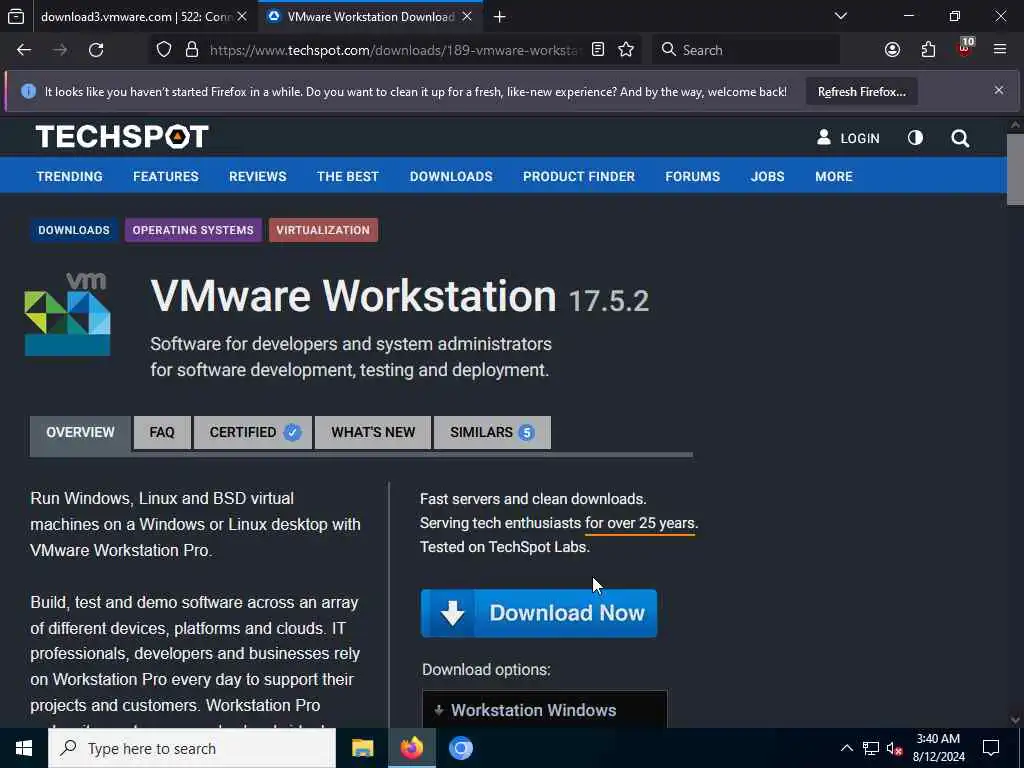Click the Firefox taskbar icon
The image size is (1024, 768).
(411, 748)
